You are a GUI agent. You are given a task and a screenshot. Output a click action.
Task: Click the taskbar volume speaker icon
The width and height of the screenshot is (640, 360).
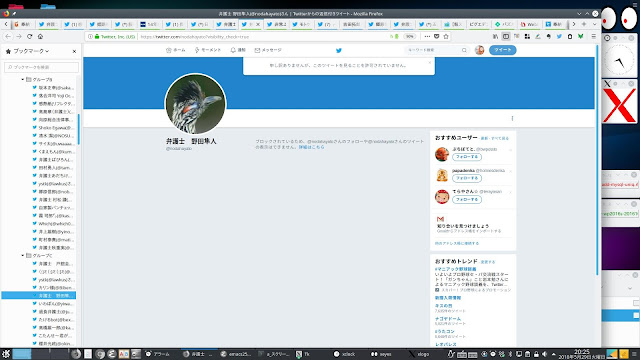tap(544, 354)
